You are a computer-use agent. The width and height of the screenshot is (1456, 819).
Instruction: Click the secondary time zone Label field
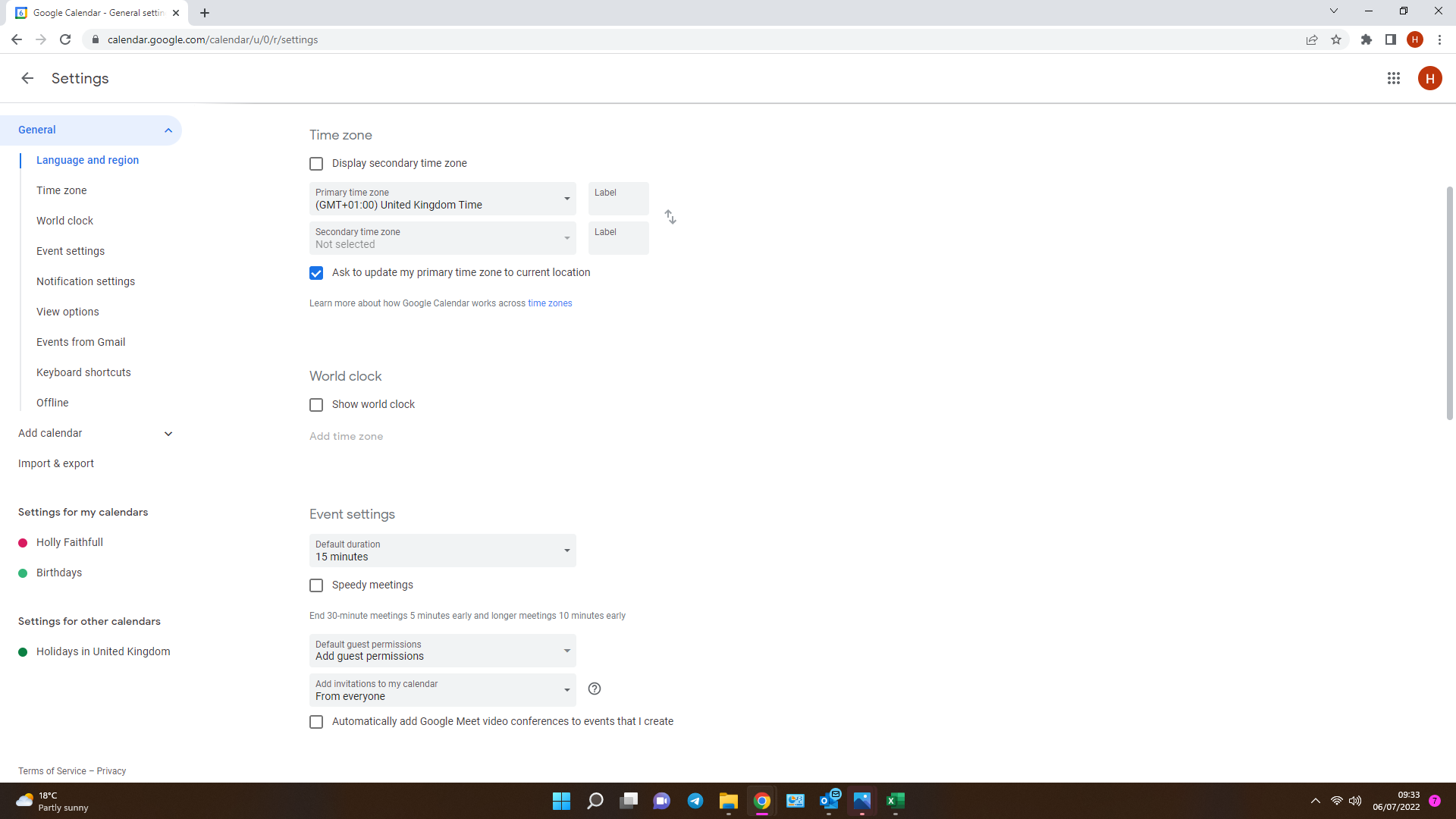coord(619,238)
